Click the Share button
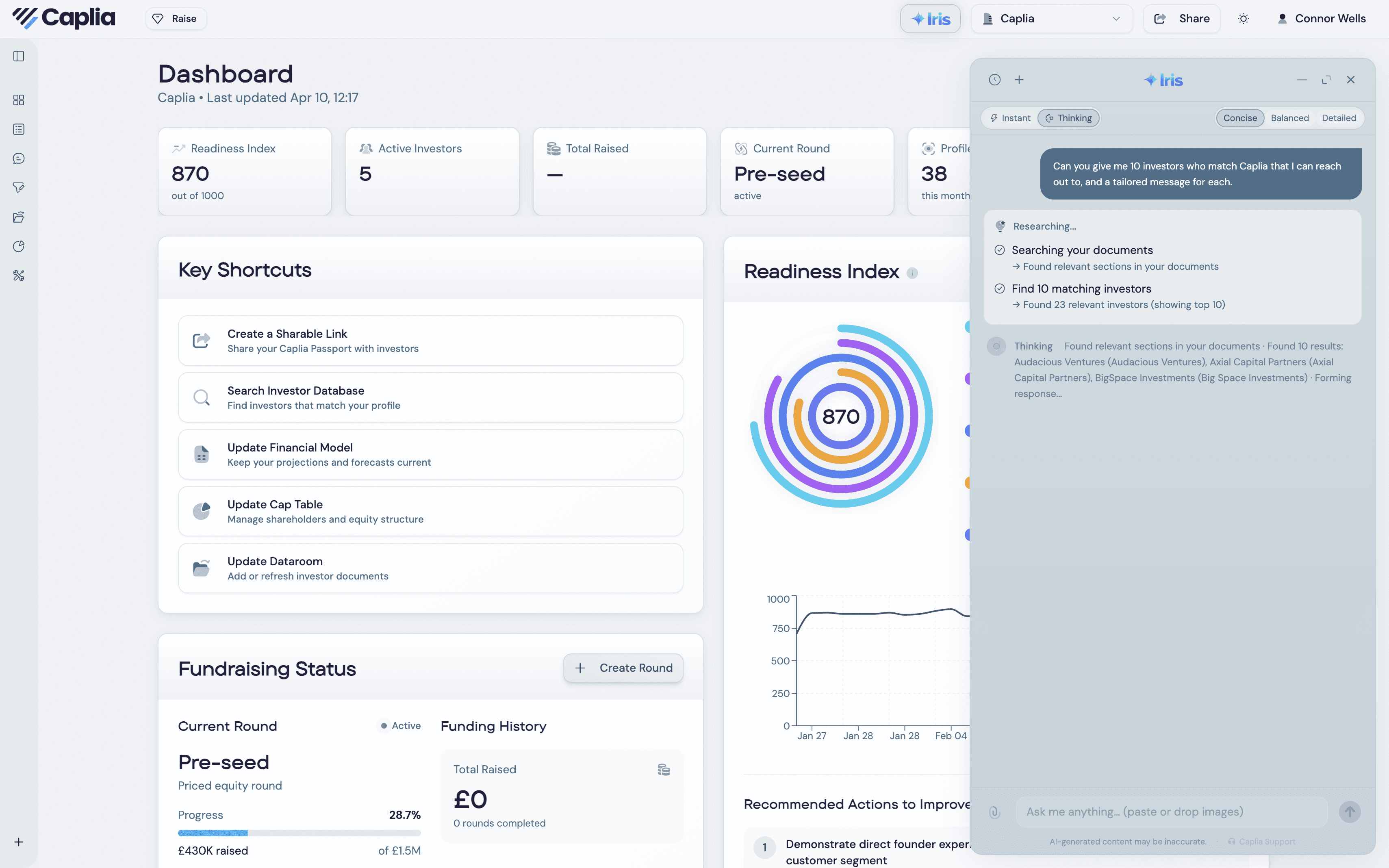Viewport: 1389px width, 868px height. click(1182, 19)
